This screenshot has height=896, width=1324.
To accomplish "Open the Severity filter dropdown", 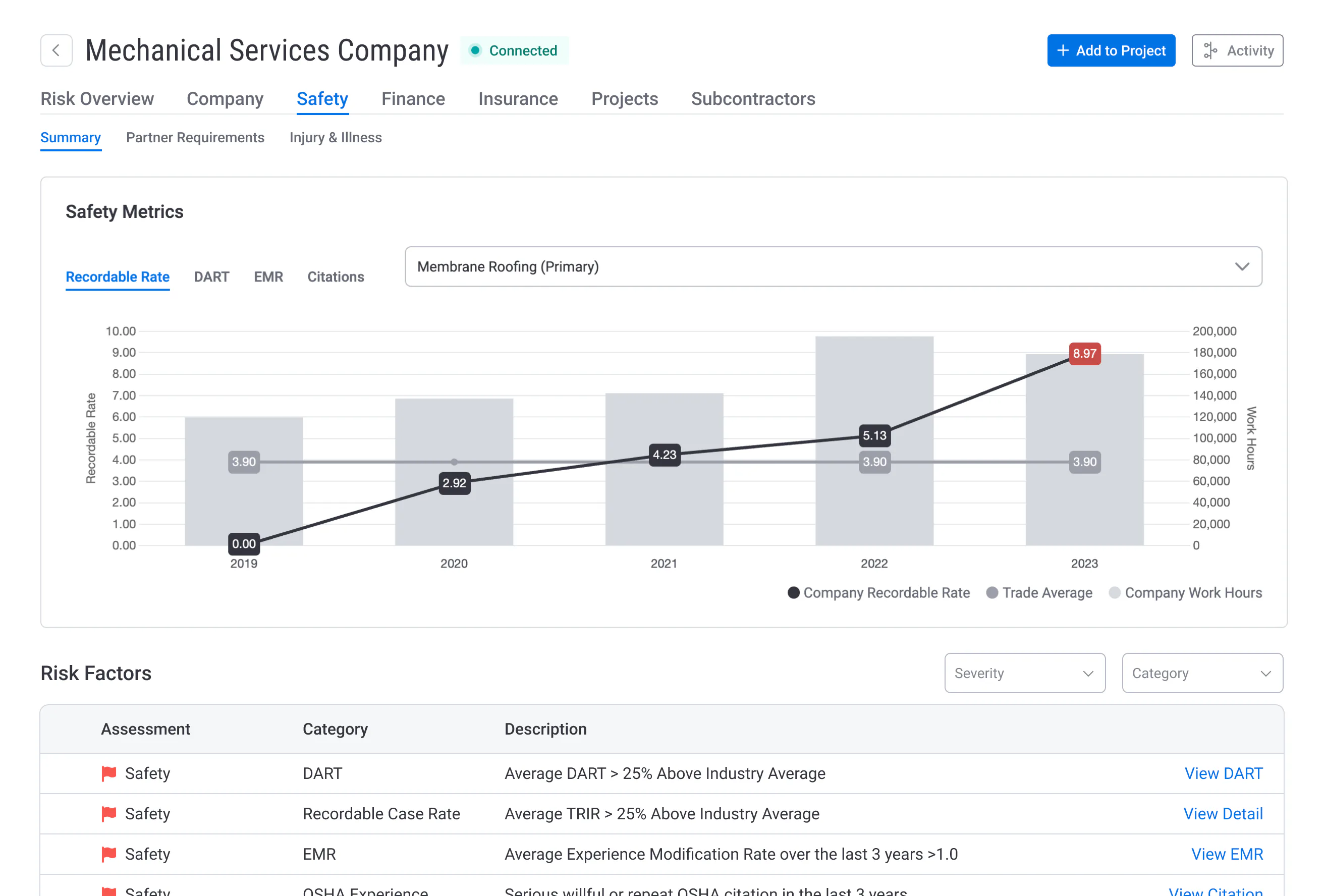I will [1024, 674].
